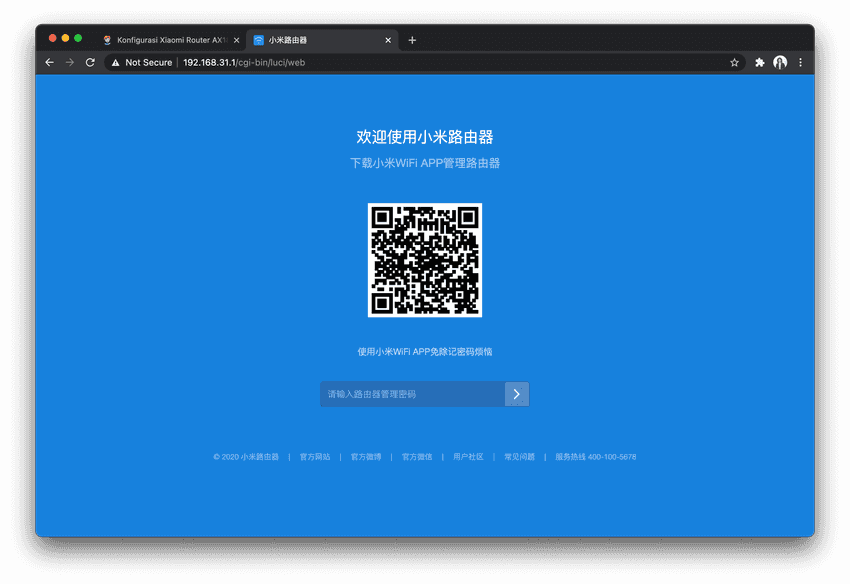
Task: Bookmark this page with the star icon
Action: click(x=734, y=62)
